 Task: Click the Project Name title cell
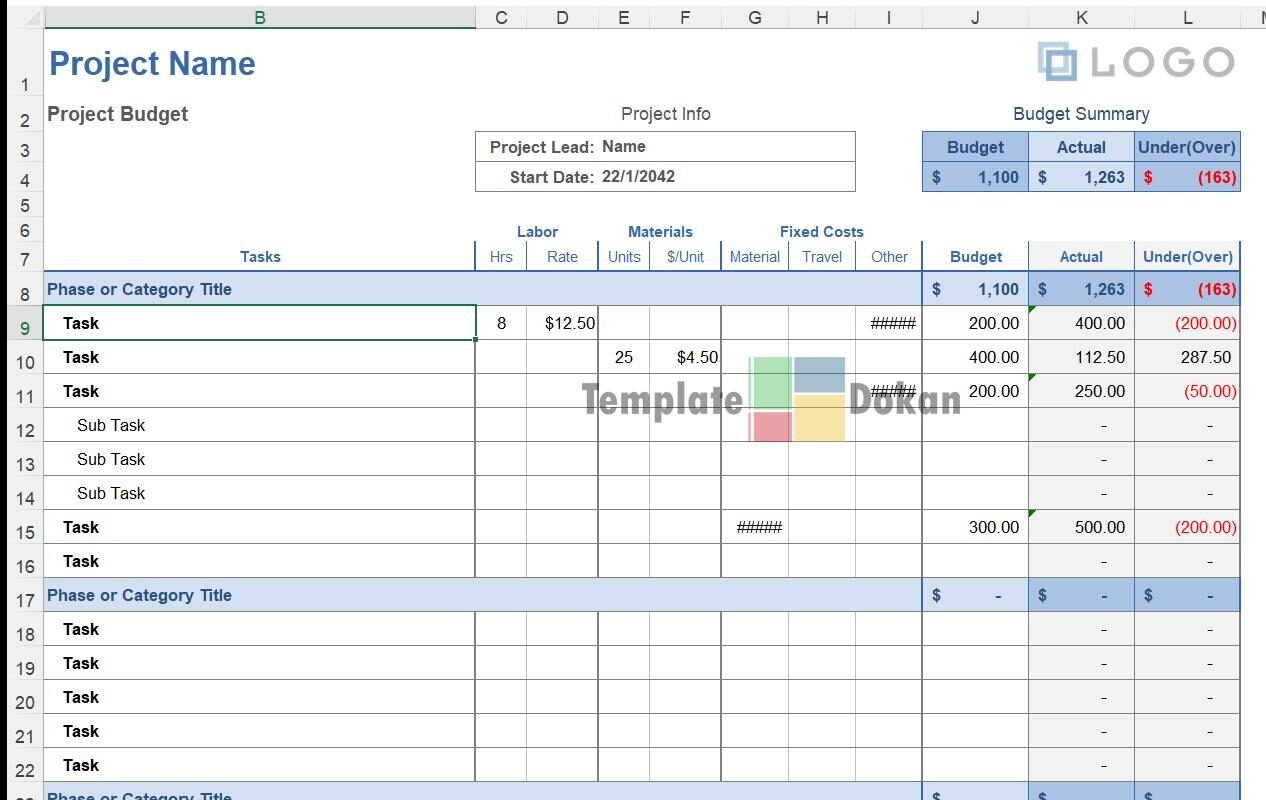(x=152, y=63)
